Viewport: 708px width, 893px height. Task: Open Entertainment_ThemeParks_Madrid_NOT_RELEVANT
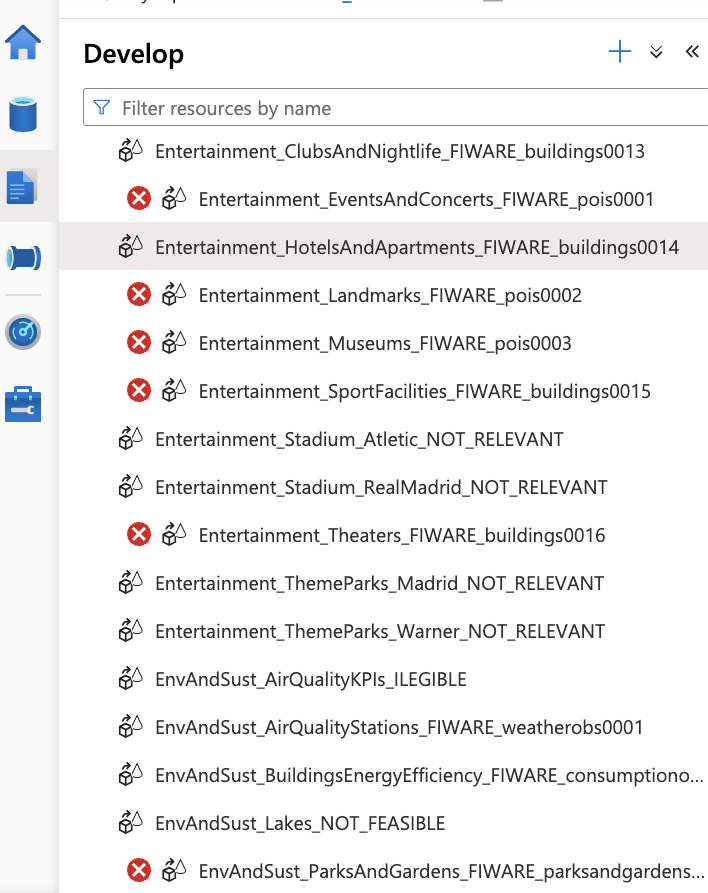pyautogui.click(x=380, y=583)
